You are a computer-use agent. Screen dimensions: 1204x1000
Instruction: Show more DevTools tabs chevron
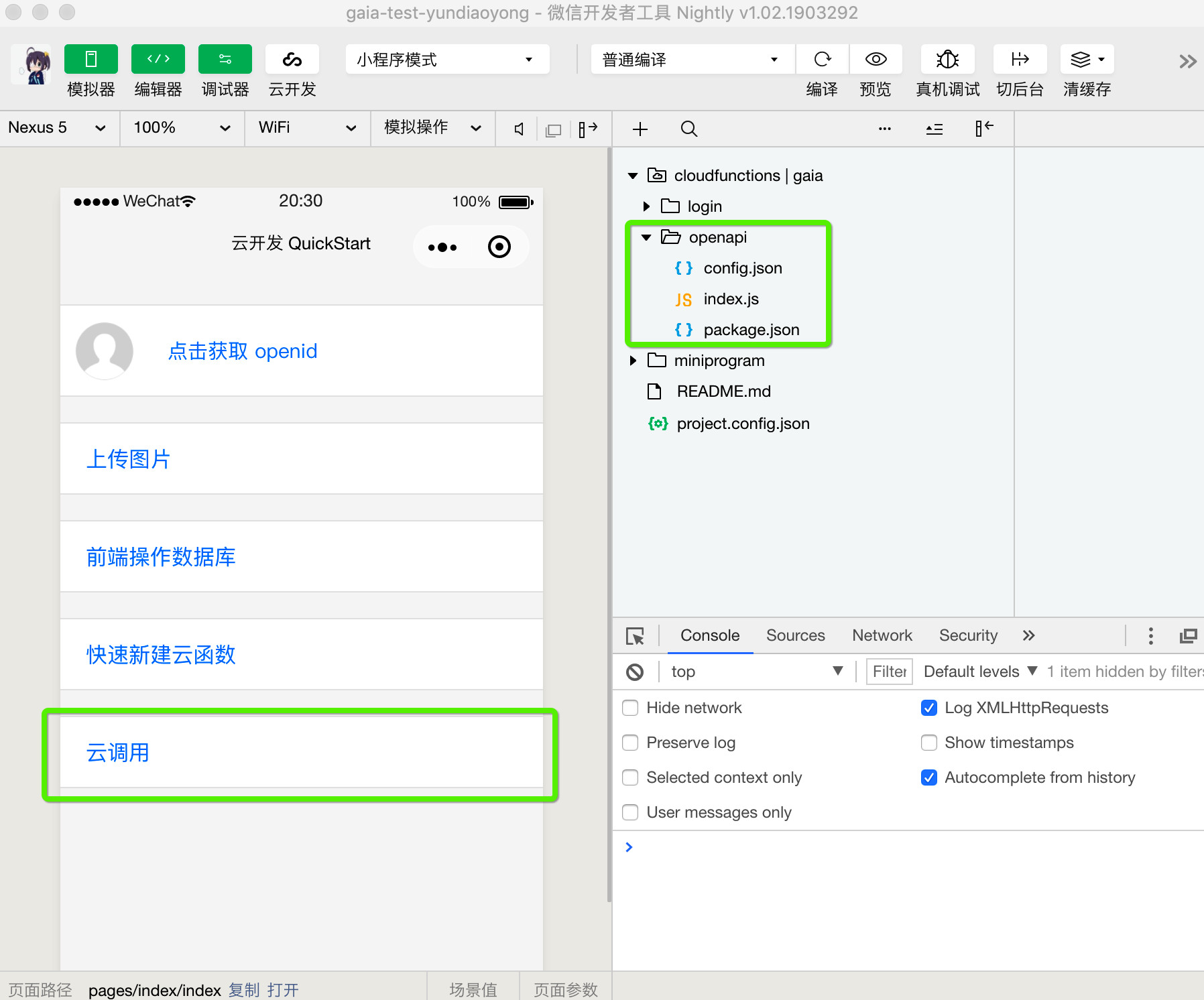point(1029,635)
